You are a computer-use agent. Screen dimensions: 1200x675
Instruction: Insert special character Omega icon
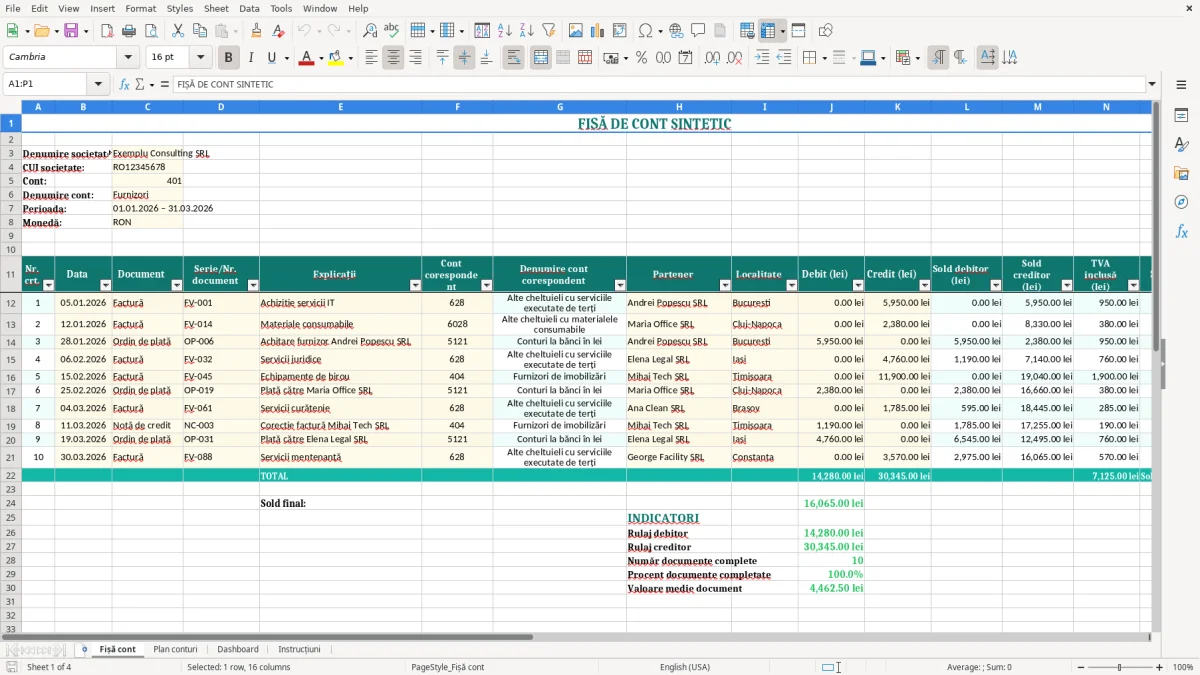click(645, 31)
